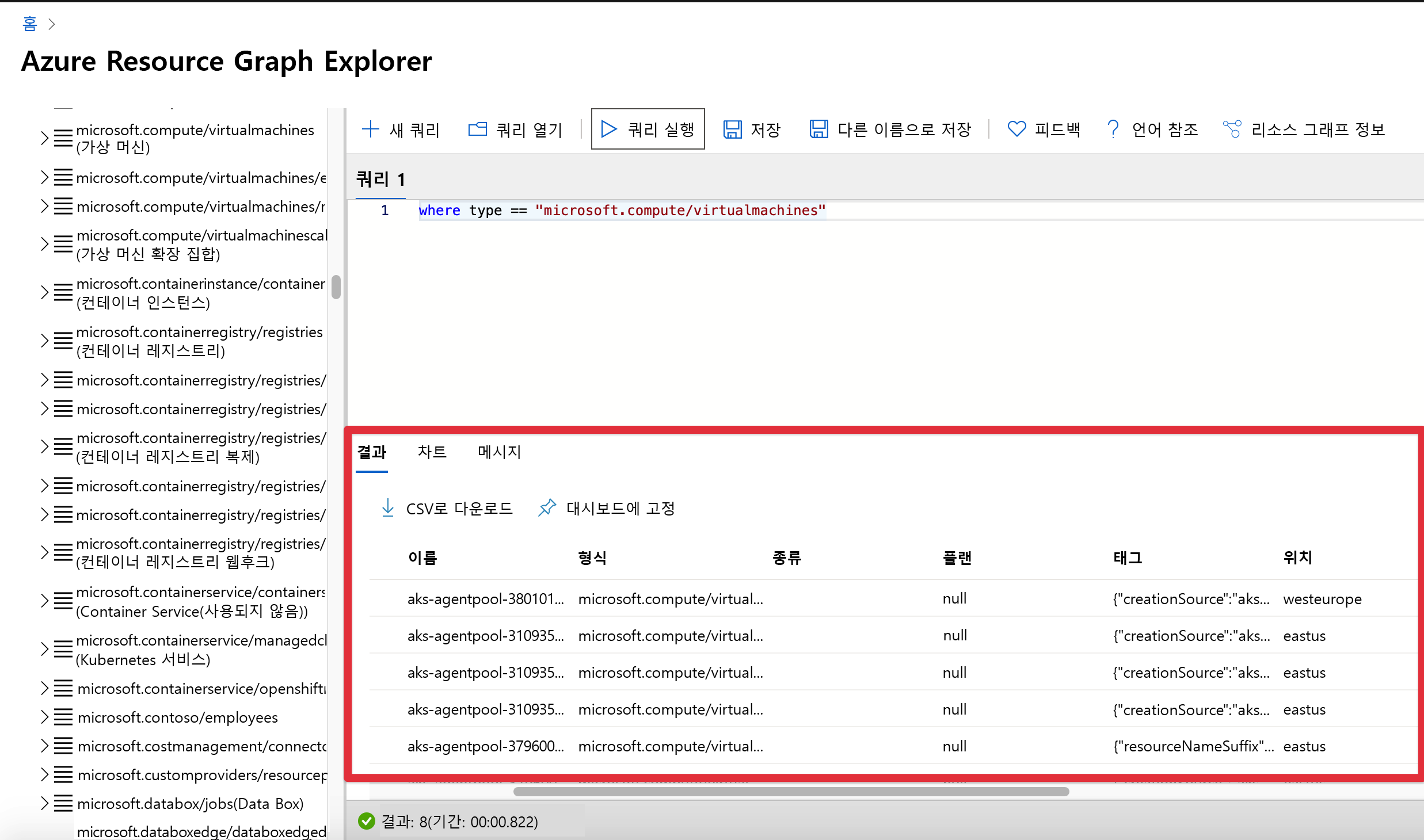Click the 홈 breadcrumb link

click(x=29, y=24)
